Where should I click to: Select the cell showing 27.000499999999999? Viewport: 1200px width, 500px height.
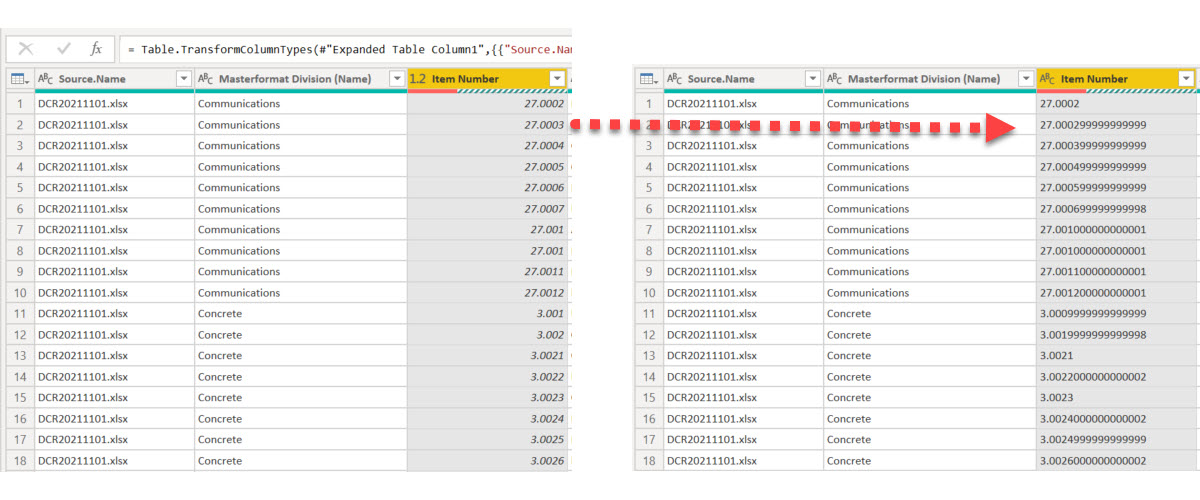[x=1117, y=167]
